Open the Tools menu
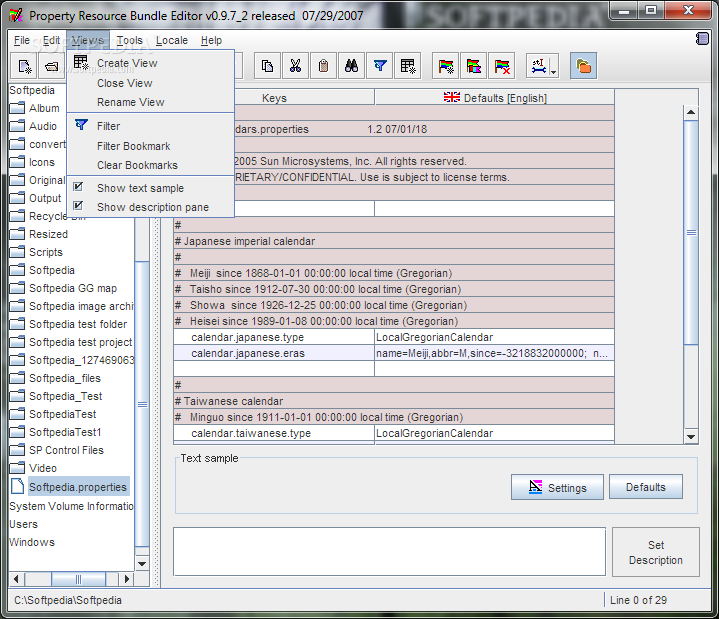Viewport: 719px width, 619px height. pyautogui.click(x=130, y=40)
